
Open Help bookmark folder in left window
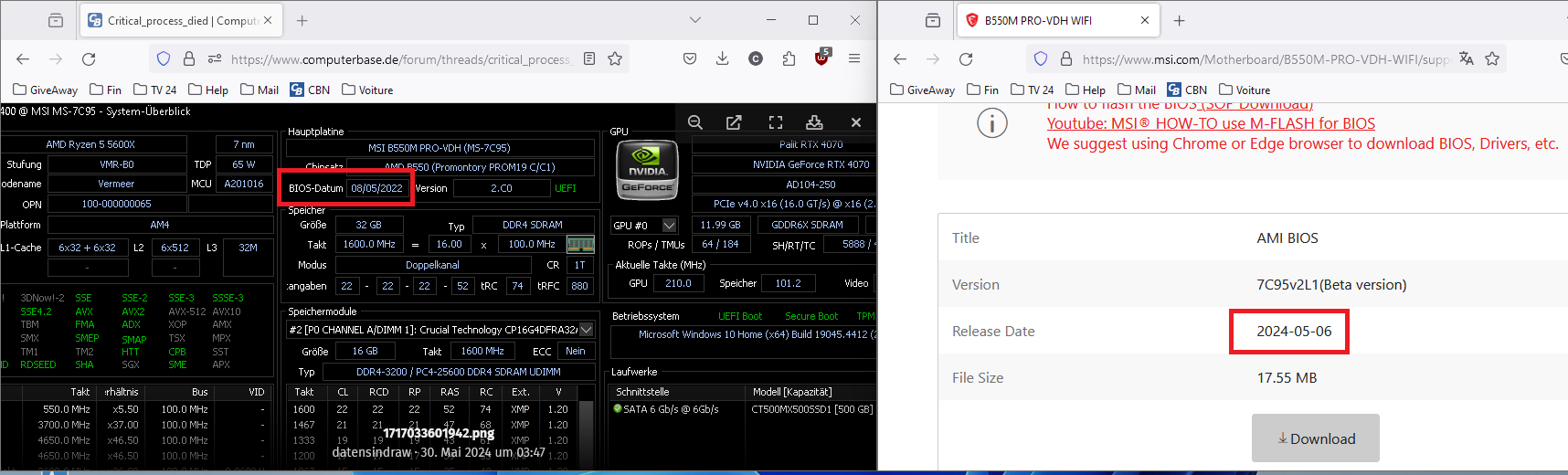(208, 90)
